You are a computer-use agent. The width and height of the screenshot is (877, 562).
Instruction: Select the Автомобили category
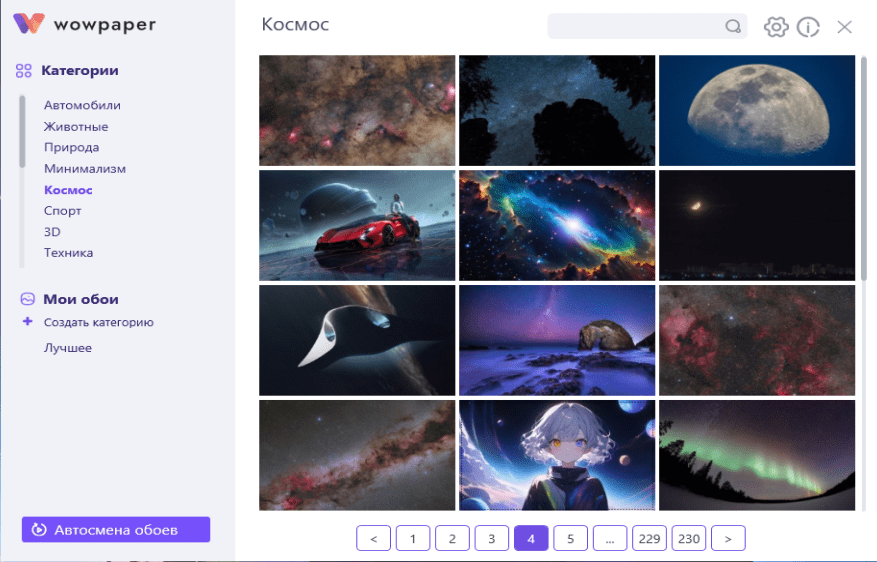(x=82, y=105)
